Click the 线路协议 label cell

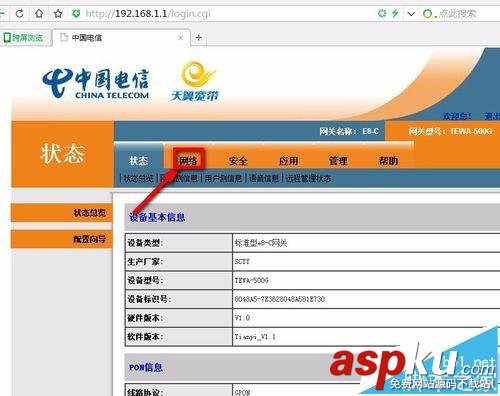point(178,391)
